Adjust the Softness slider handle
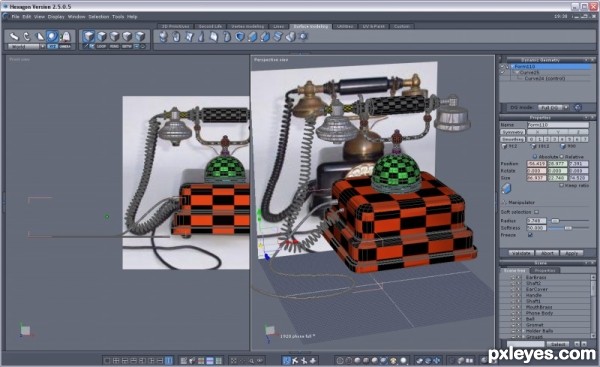 568,228
